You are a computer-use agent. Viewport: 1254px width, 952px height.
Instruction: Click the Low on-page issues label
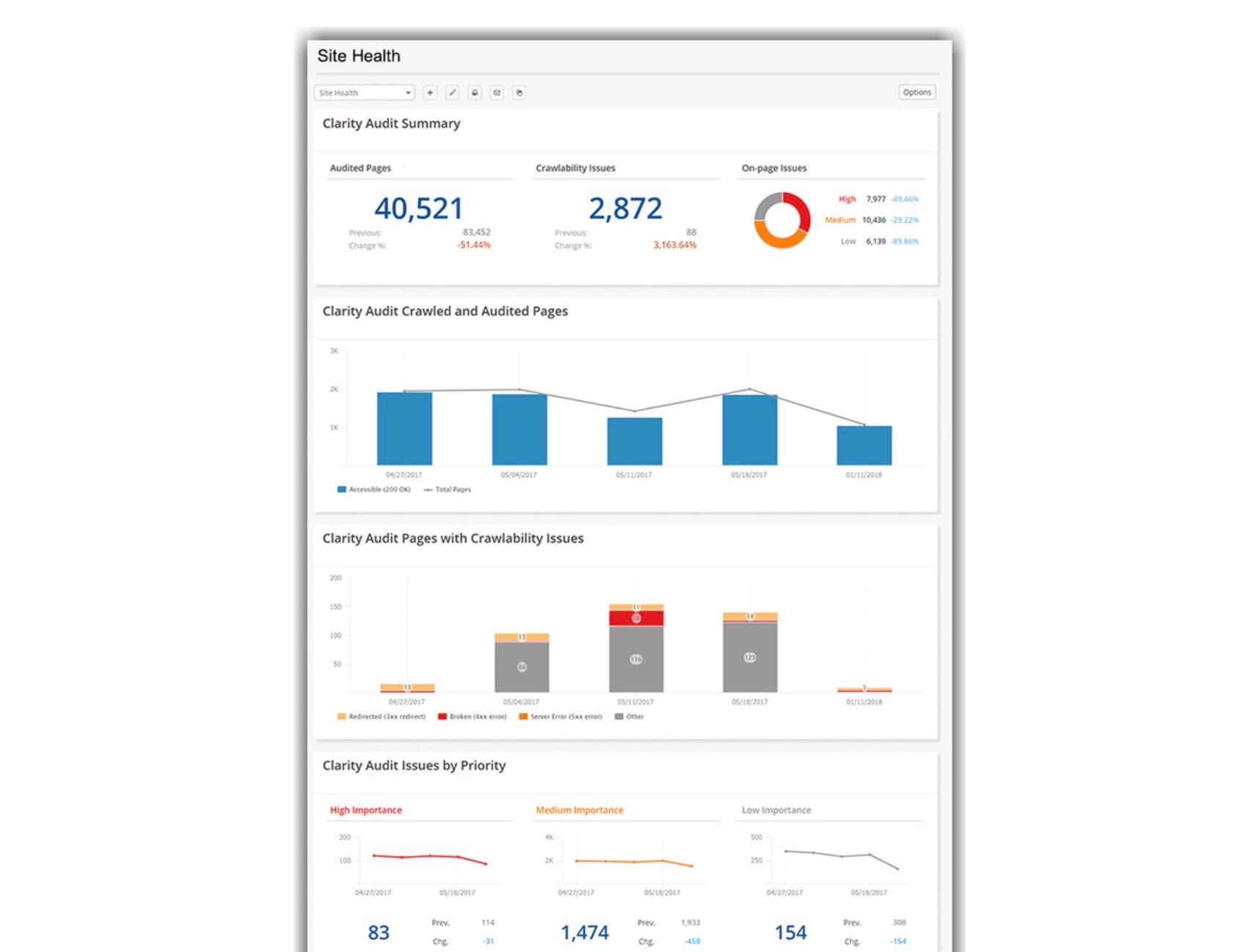(848, 241)
